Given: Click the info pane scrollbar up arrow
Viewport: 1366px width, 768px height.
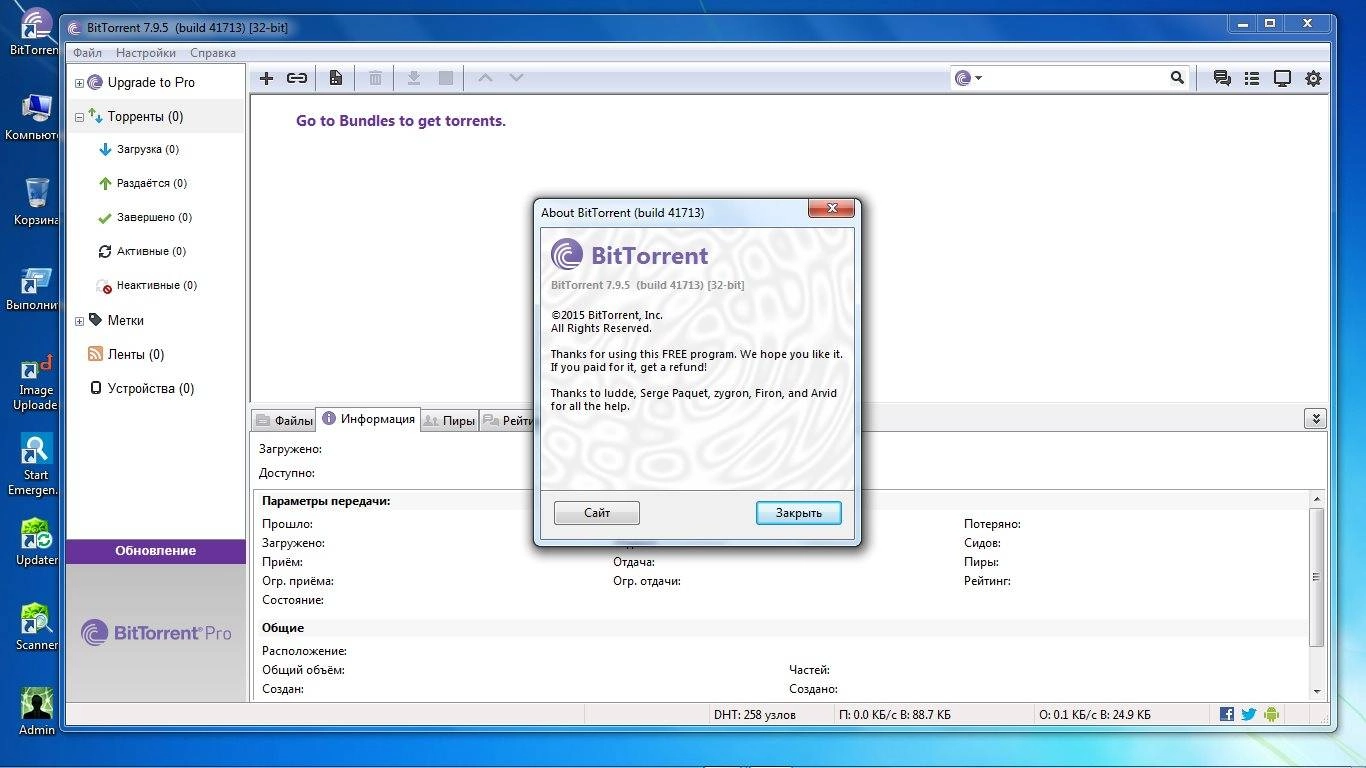Looking at the screenshot, I should point(1317,499).
